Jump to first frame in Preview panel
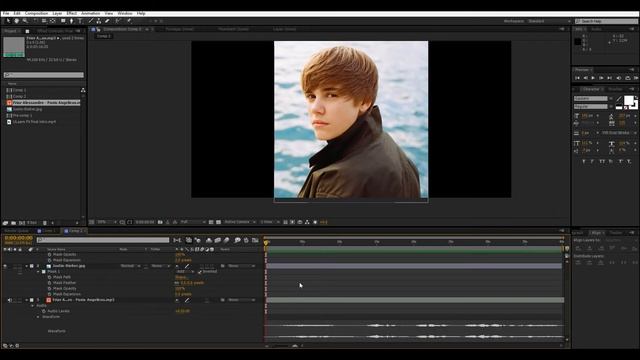 [x=577, y=78]
